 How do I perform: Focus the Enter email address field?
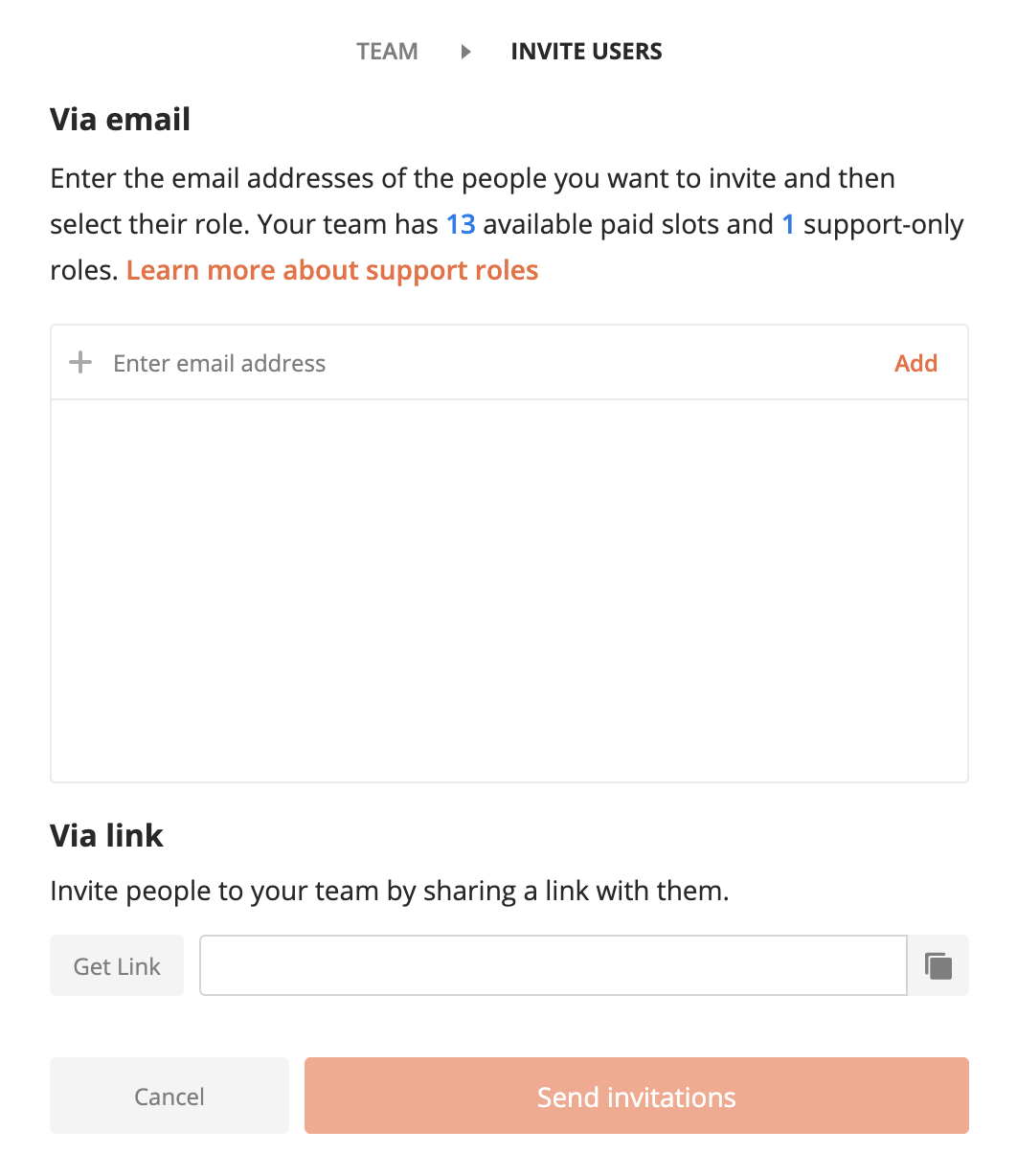click(x=479, y=363)
